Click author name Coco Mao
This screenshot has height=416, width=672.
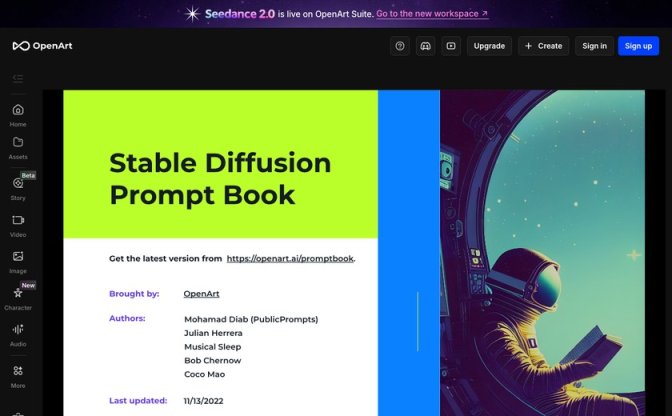[x=204, y=374]
